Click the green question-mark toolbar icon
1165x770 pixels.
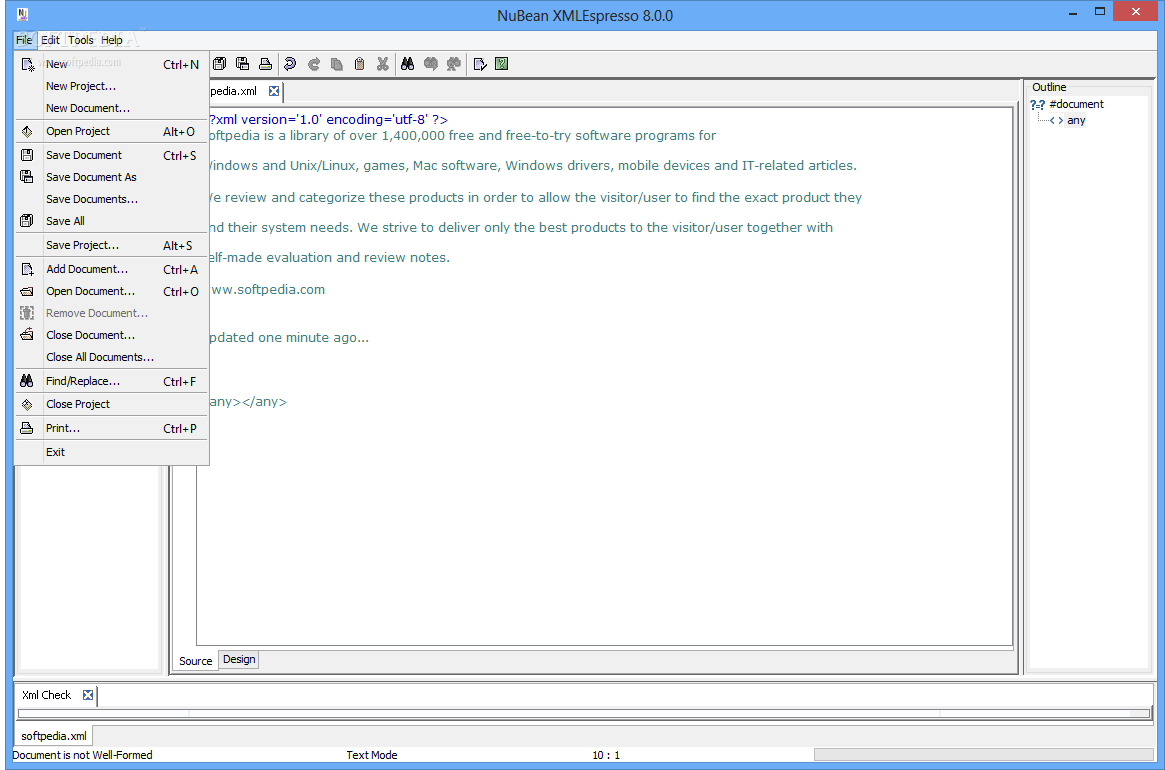502,64
